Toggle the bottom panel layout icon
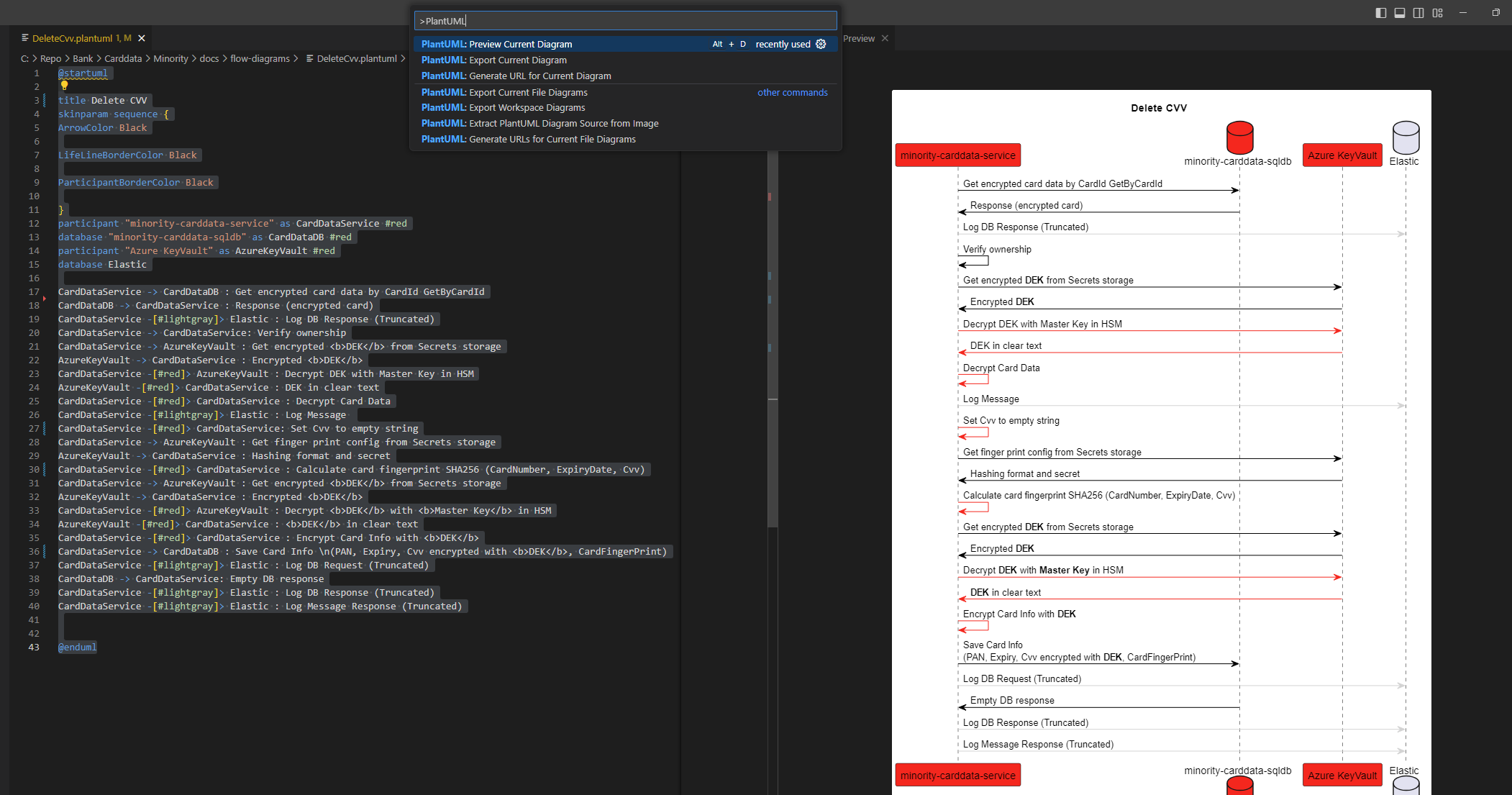The width and height of the screenshot is (1512, 795). [1399, 13]
